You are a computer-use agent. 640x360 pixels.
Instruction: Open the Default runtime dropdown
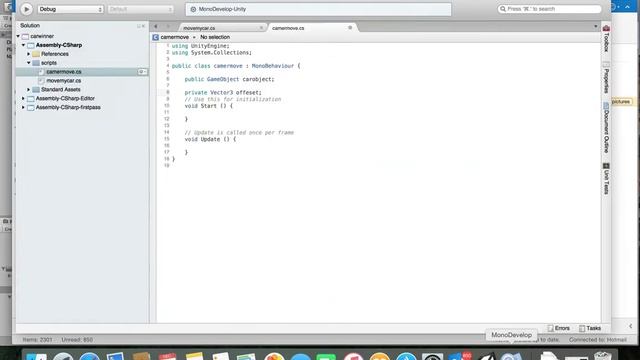pyautogui.click(x=141, y=9)
